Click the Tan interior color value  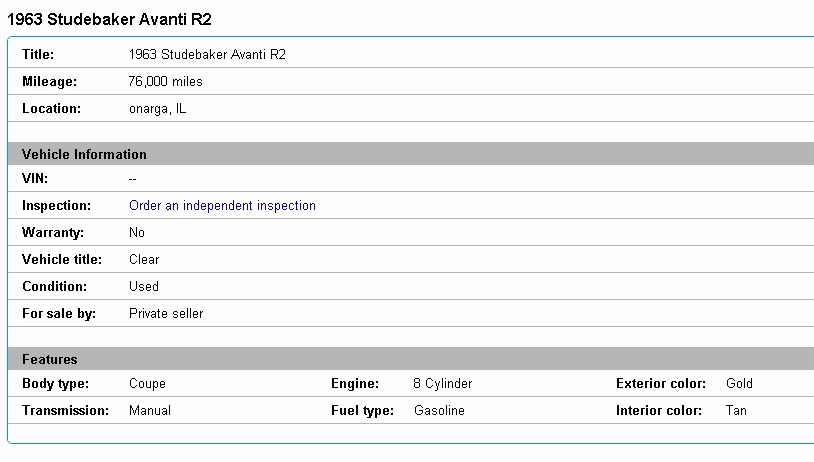point(736,411)
